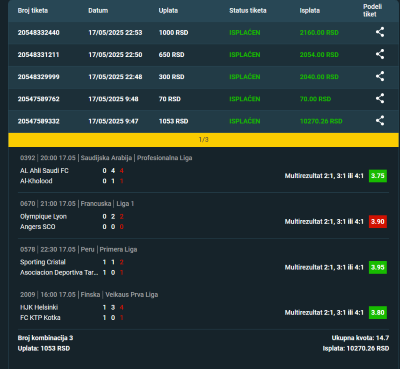Viewport: 400px width, 369px height.
Task: Click the 70 RSD stake cell
Action: click(x=170, y=99)
